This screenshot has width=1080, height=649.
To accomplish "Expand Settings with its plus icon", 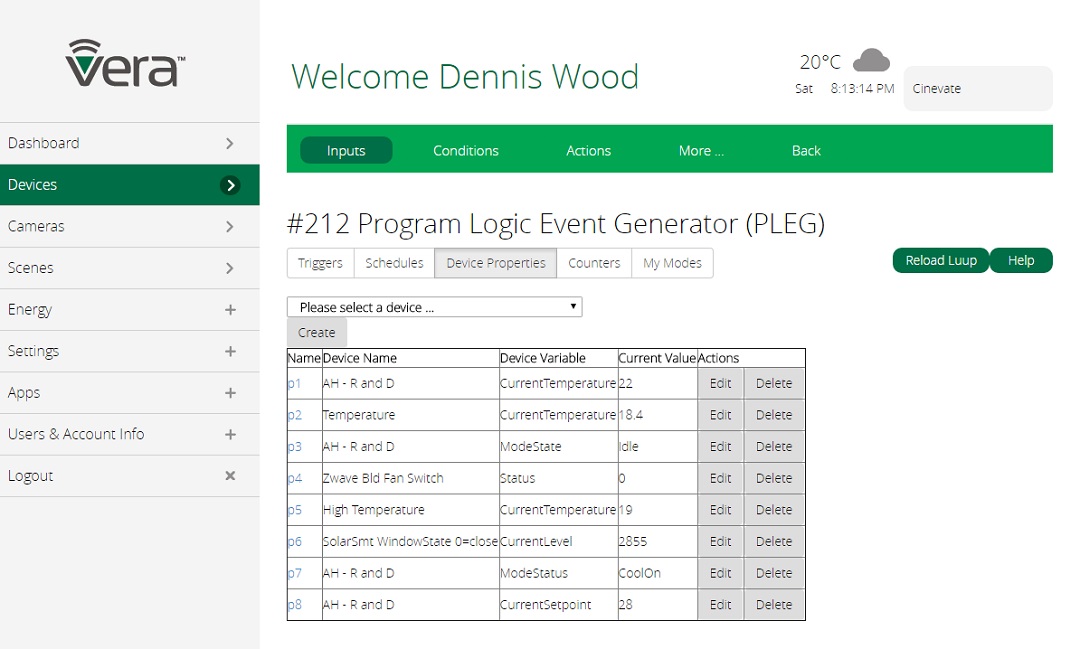I will [230, 351].
